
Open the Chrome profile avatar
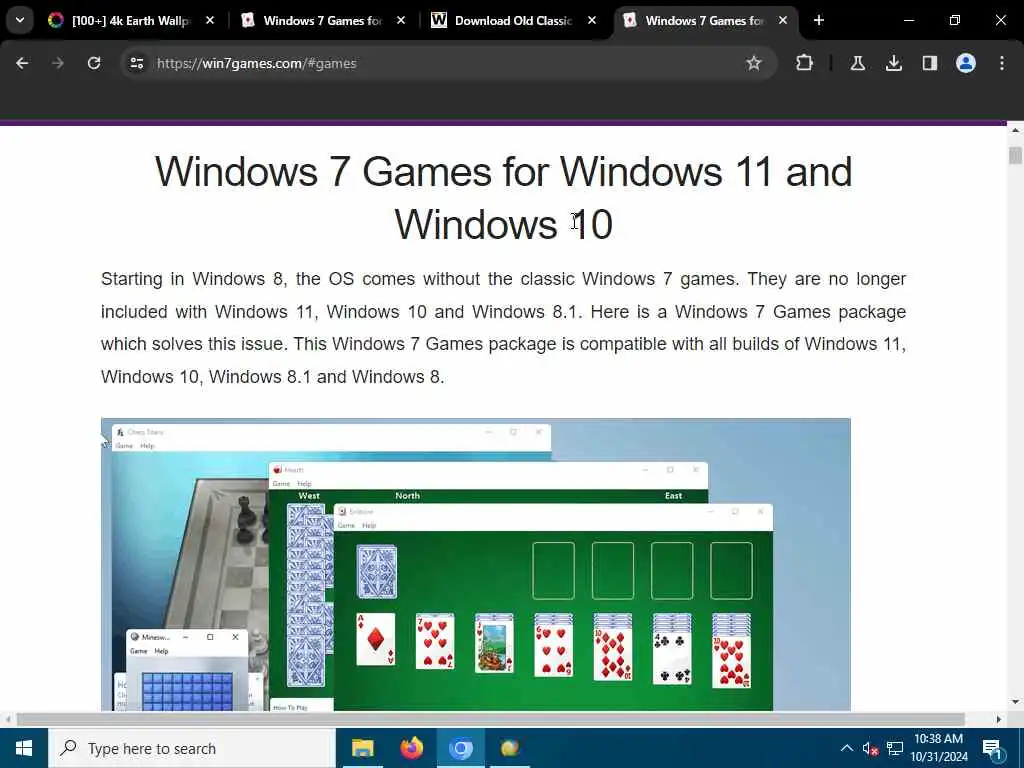point(965,63)
